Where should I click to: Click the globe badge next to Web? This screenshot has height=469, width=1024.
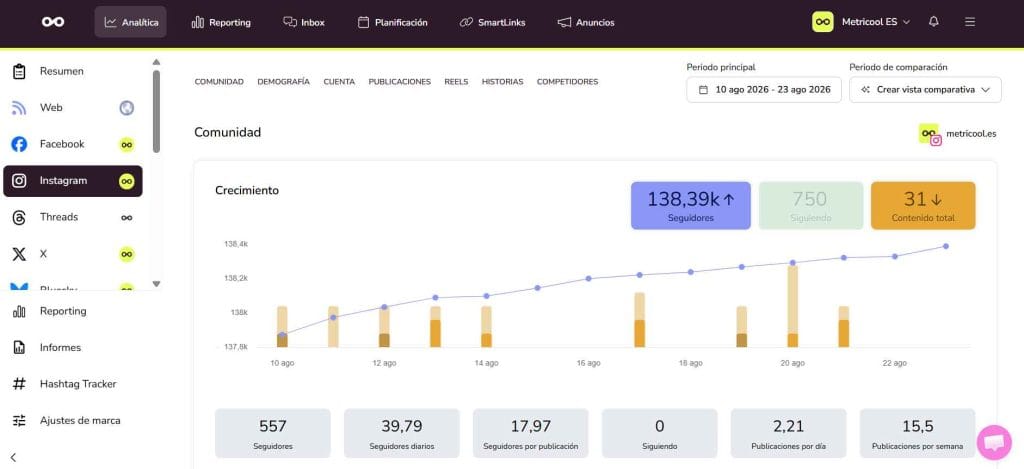127,108
